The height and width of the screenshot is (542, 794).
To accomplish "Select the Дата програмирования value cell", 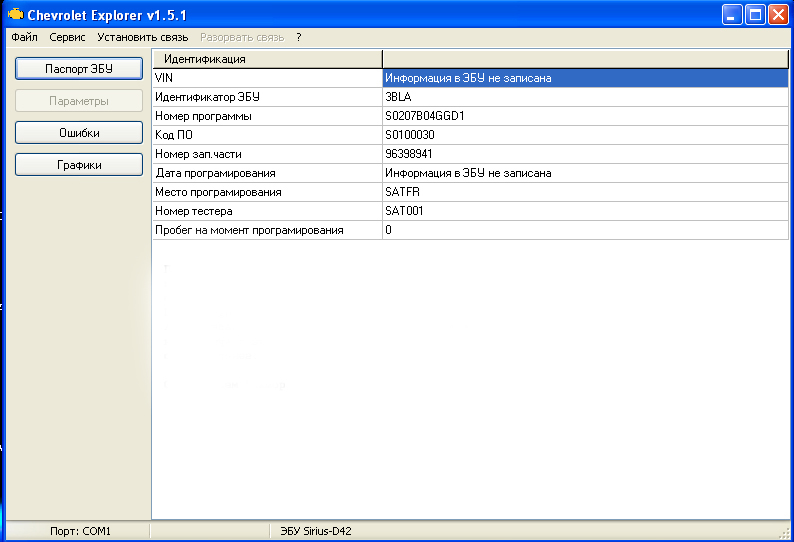I will click(x=585, y=173).
